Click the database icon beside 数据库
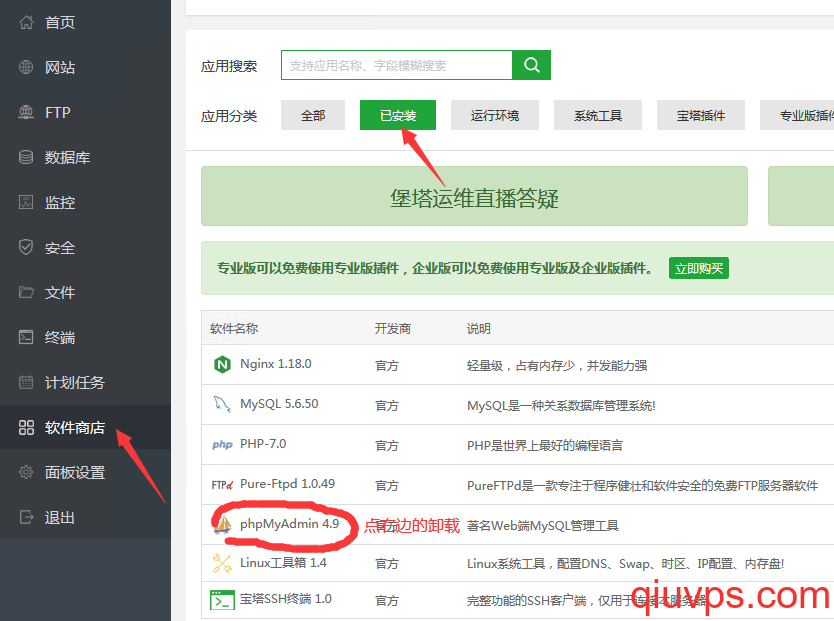The height and width of the screenshot is (621, 834). tap(26, 157)
